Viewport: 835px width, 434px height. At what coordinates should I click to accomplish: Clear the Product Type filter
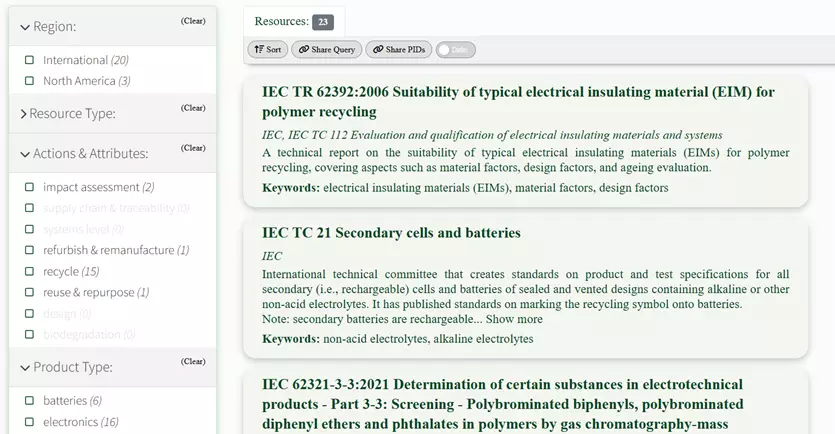(x=193, y=362)
